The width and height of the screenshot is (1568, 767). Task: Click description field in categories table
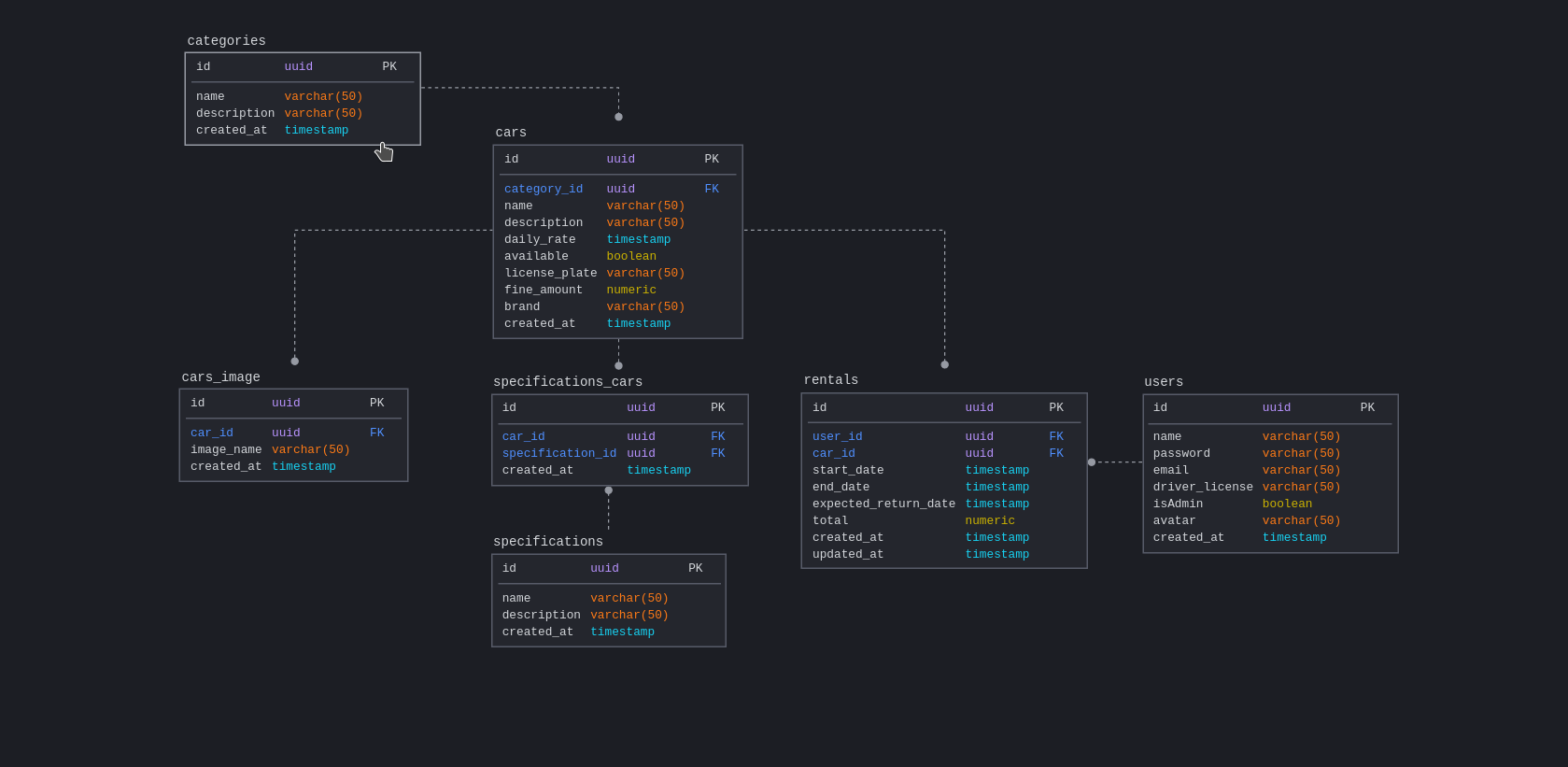[x=235, y=113]
